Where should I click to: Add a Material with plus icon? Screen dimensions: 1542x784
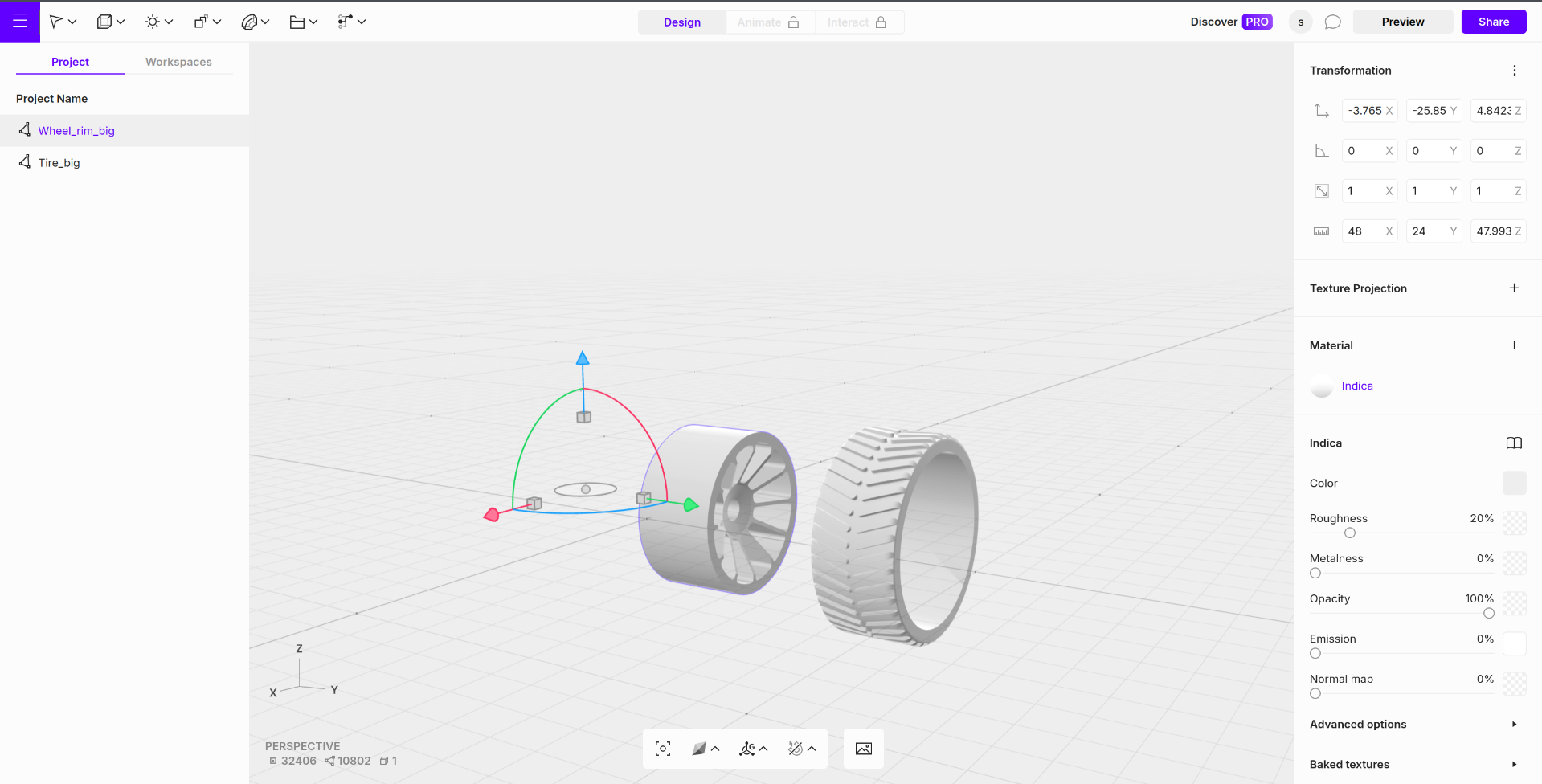tap(1514, 345)
